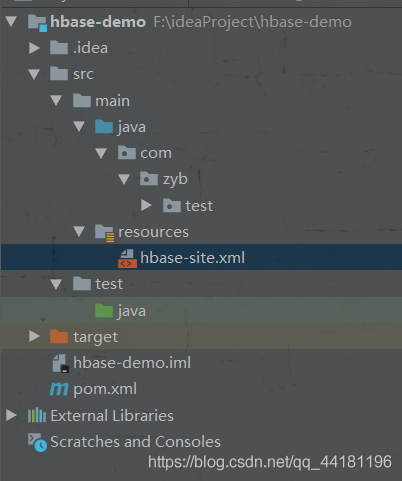Screen dimensions: 402x481
Task: Expand the test package under zyb
Action: pos(146,205)
